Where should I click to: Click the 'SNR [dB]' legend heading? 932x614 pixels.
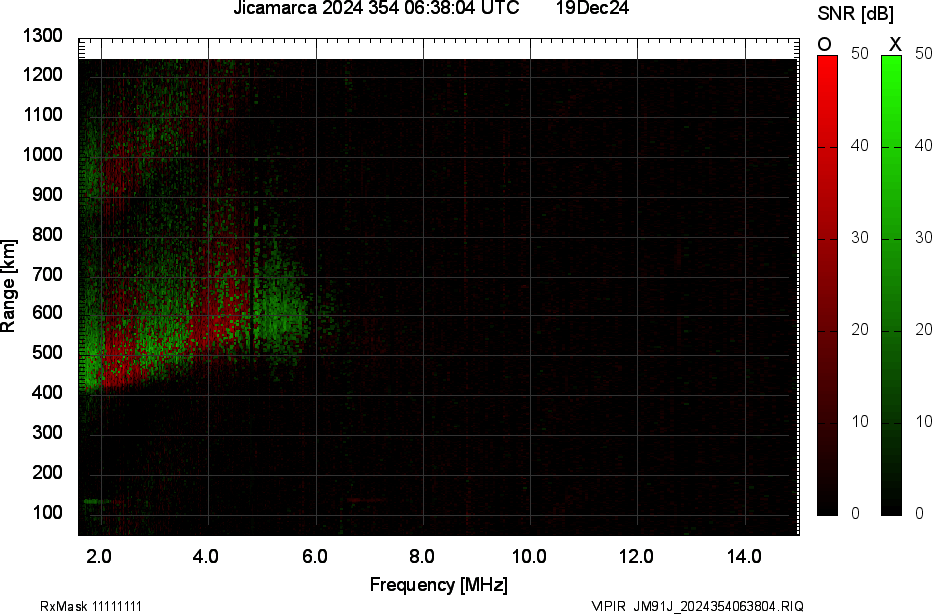point(855,14)
